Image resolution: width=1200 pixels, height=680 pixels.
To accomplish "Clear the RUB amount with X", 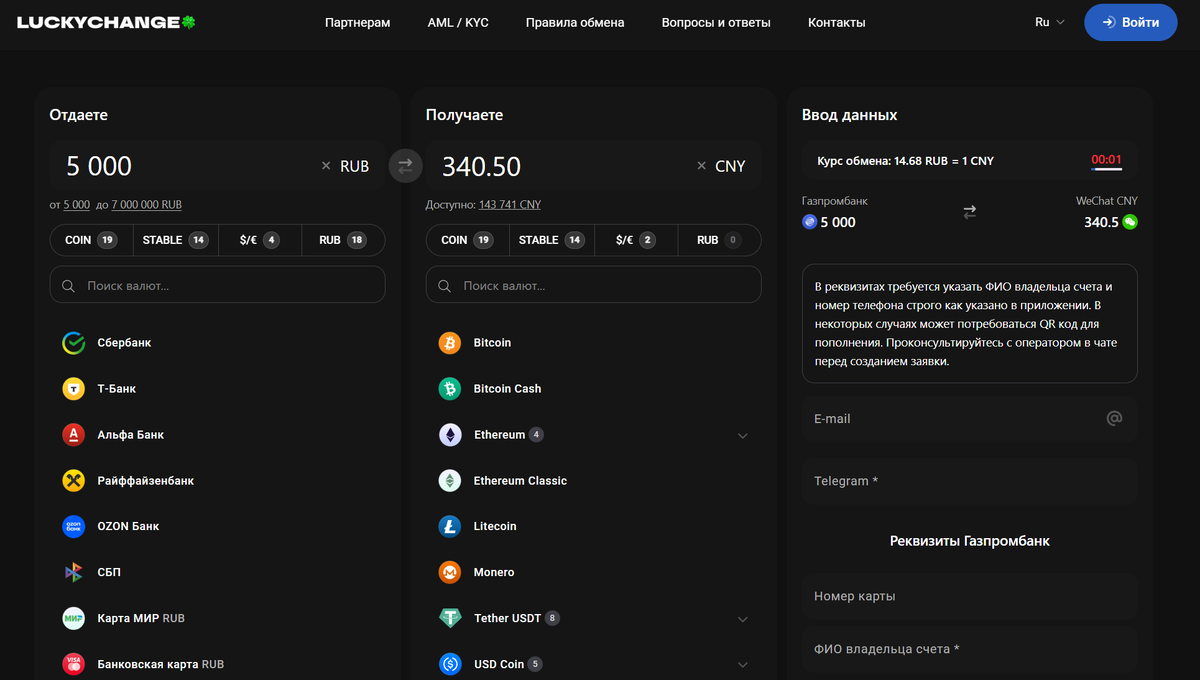I will (x=326, y=166).
